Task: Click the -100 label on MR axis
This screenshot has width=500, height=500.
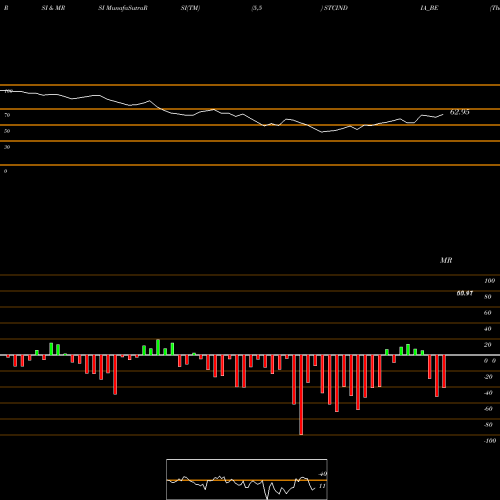Action: (x=490, y=441)
